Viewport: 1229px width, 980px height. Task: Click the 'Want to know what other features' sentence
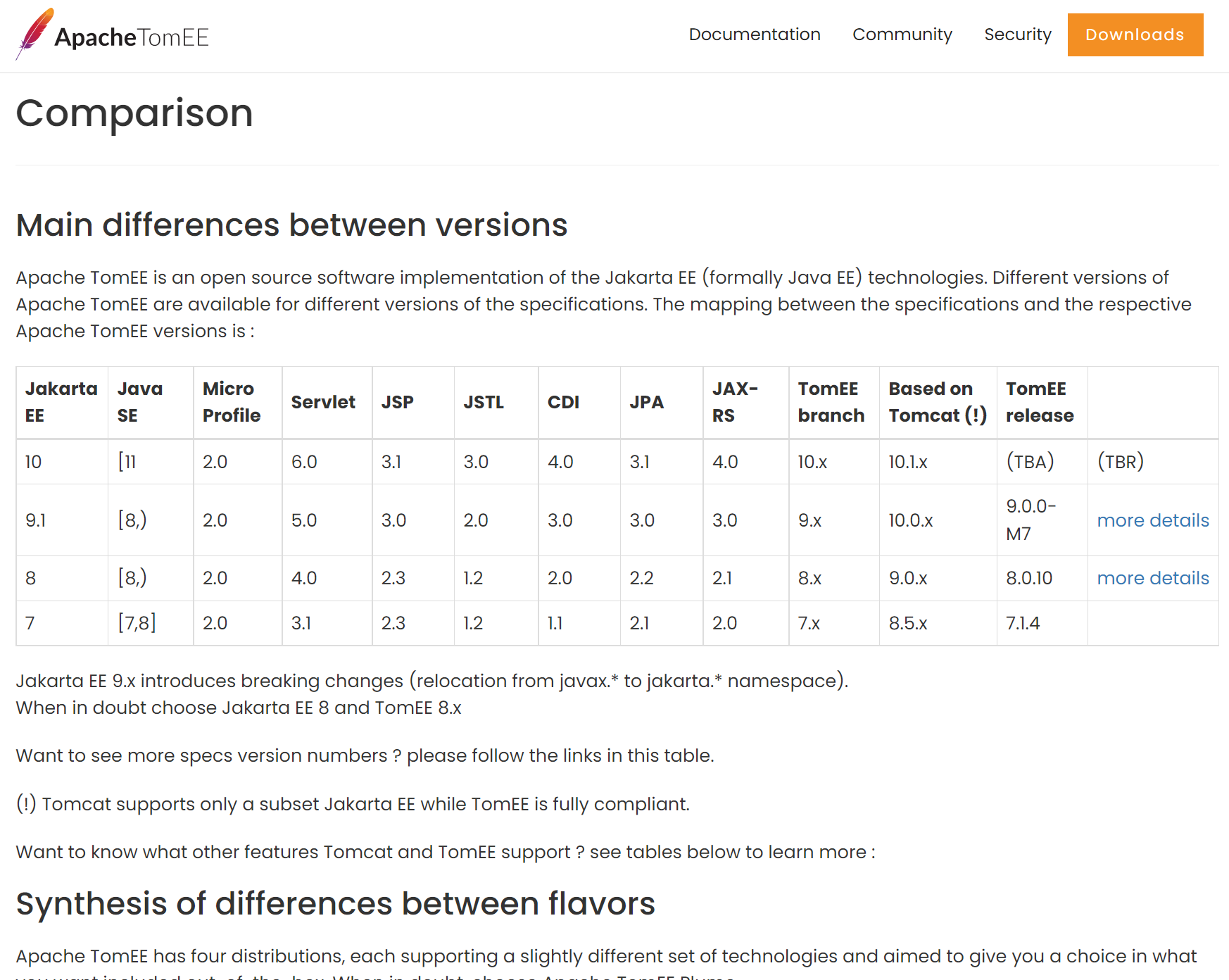(x=446, y=852)
